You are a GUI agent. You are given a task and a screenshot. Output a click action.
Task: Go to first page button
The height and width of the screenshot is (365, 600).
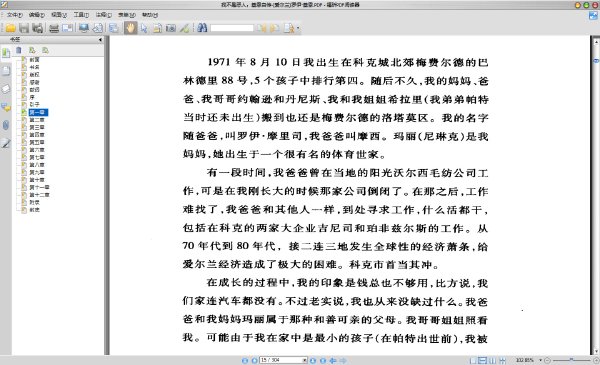click(245, 360)
